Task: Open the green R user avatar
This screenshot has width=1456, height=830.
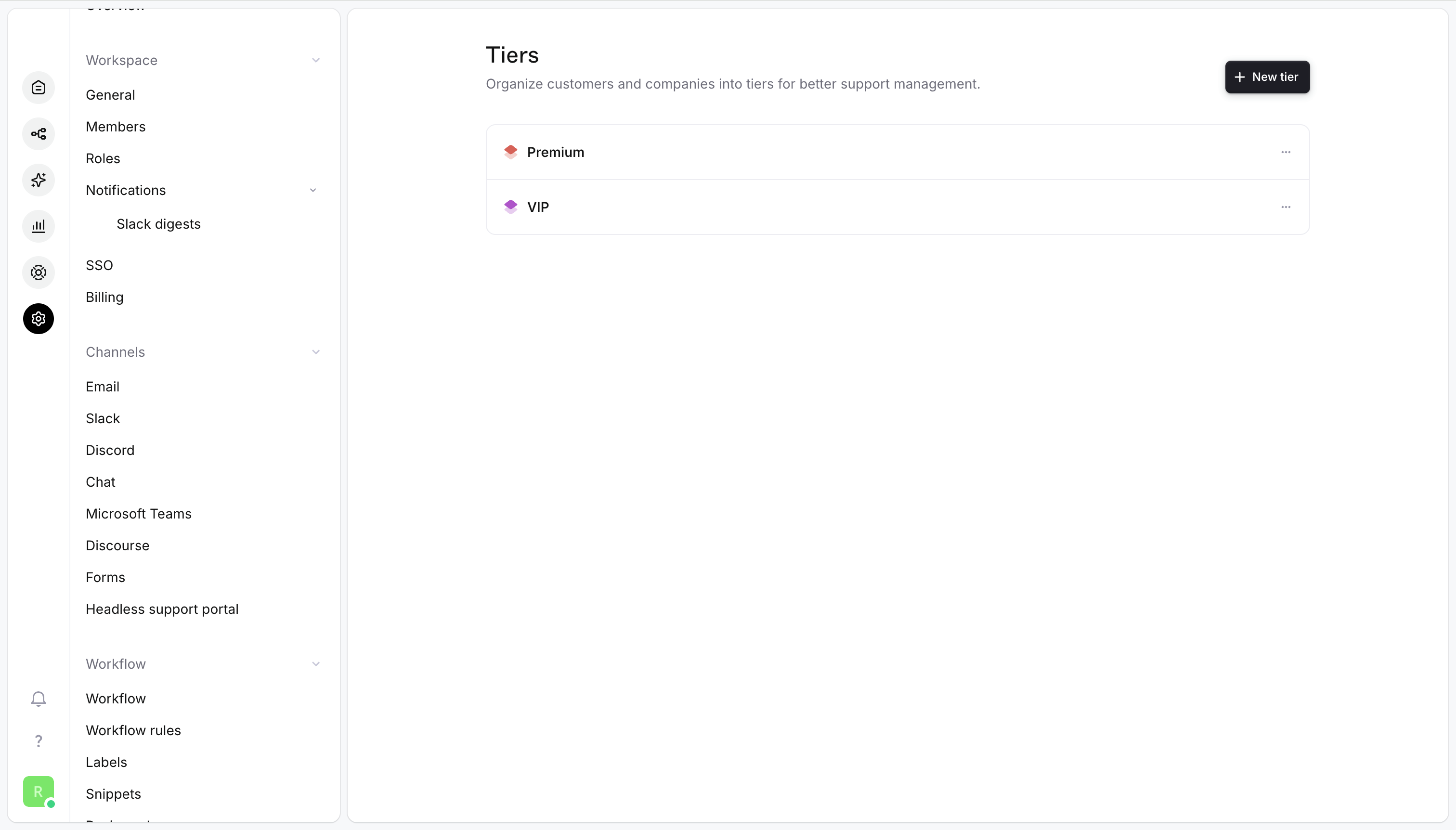Action: tap(38, 791)
